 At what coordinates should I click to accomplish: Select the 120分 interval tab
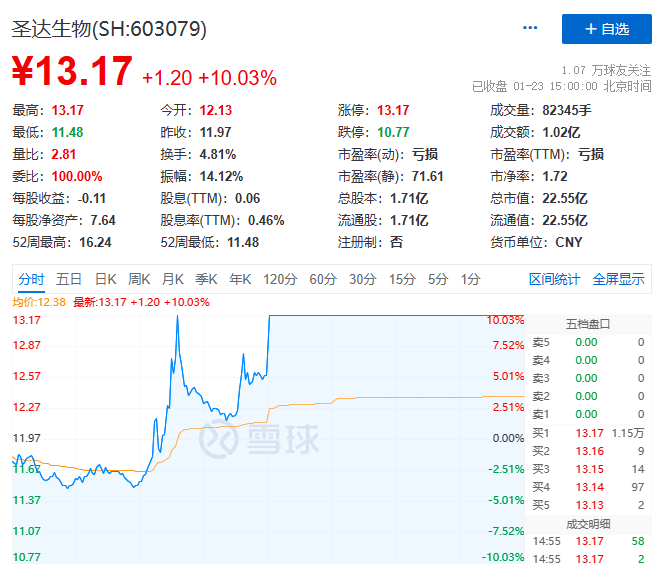pyautogui.click(x=279, y=279)
